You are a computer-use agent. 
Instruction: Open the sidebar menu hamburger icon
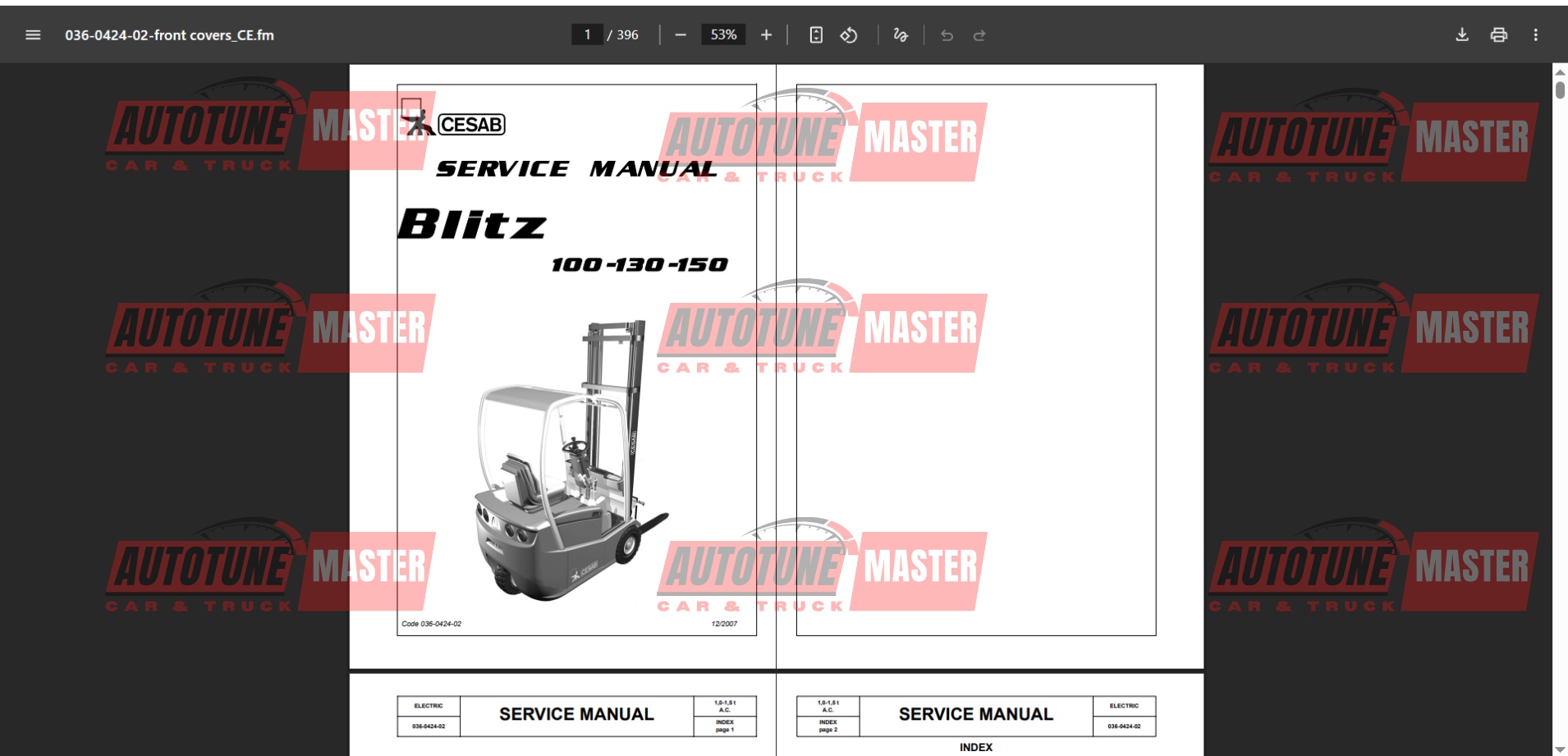click(x=33, y=35)
